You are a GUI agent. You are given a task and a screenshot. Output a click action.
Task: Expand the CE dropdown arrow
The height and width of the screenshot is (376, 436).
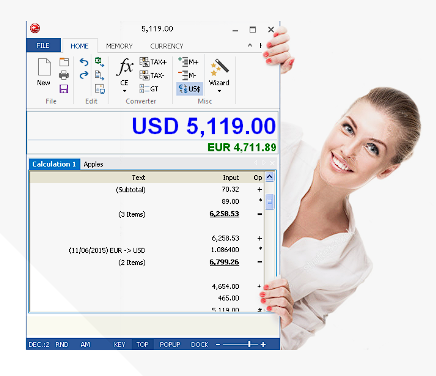124,91
